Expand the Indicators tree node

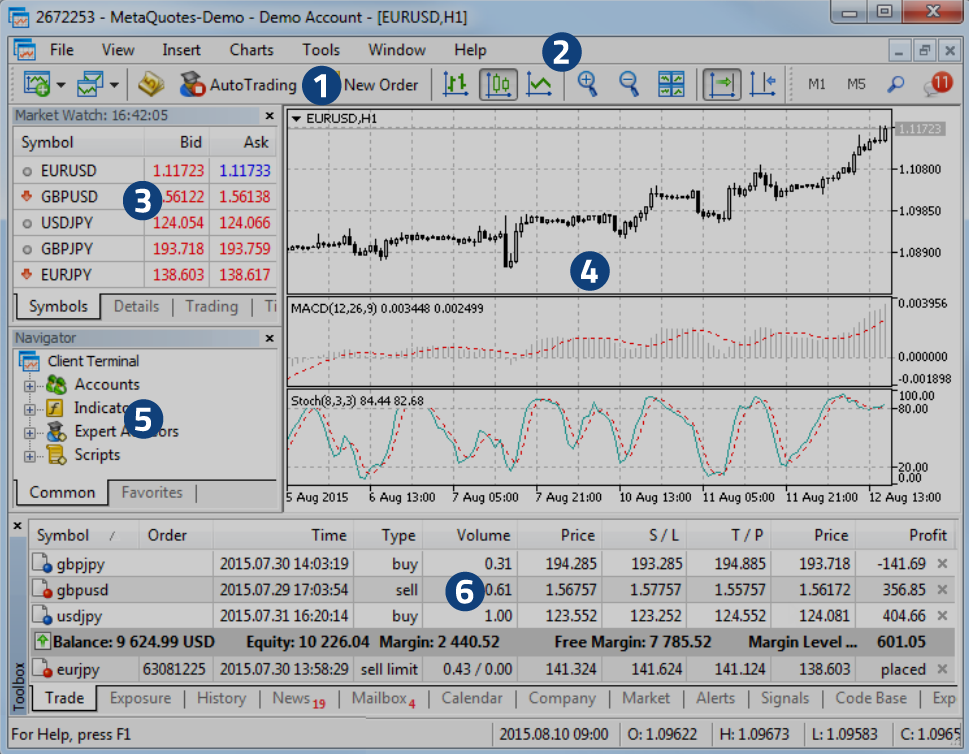[x=29, y=409]
